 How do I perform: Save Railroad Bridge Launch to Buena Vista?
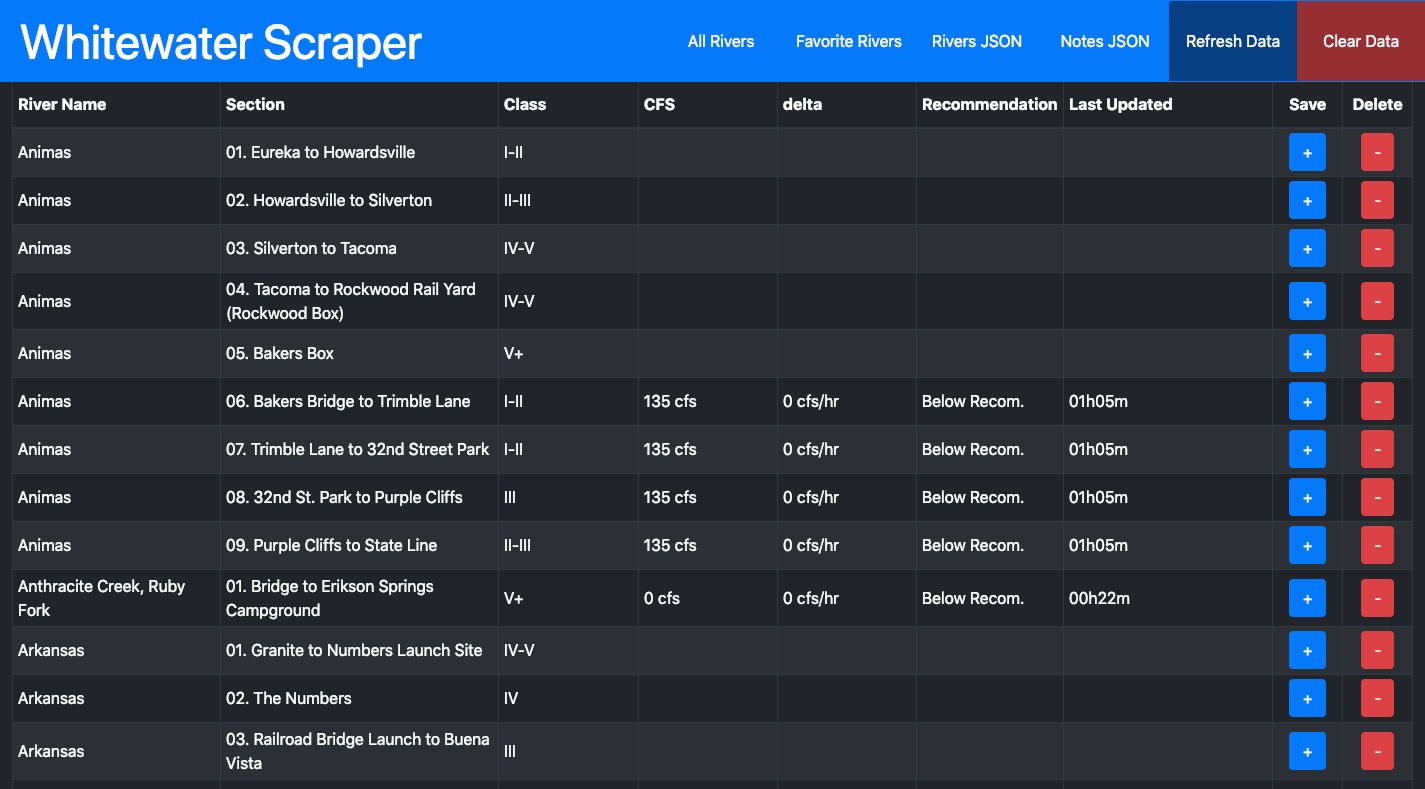pyautogui.click(x=1307, y=751)
